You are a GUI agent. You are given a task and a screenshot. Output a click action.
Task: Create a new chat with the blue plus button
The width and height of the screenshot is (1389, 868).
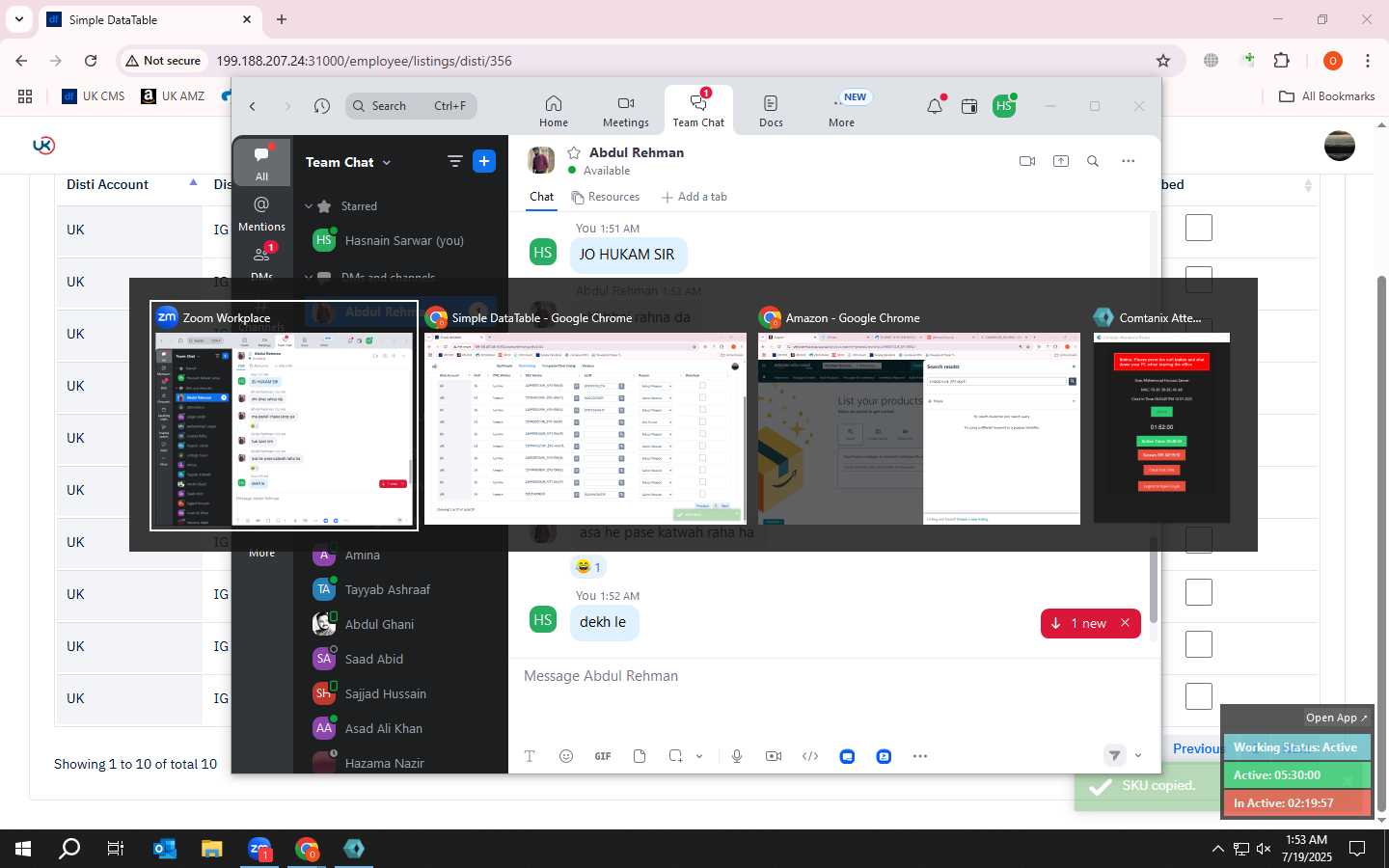[484, 161]
